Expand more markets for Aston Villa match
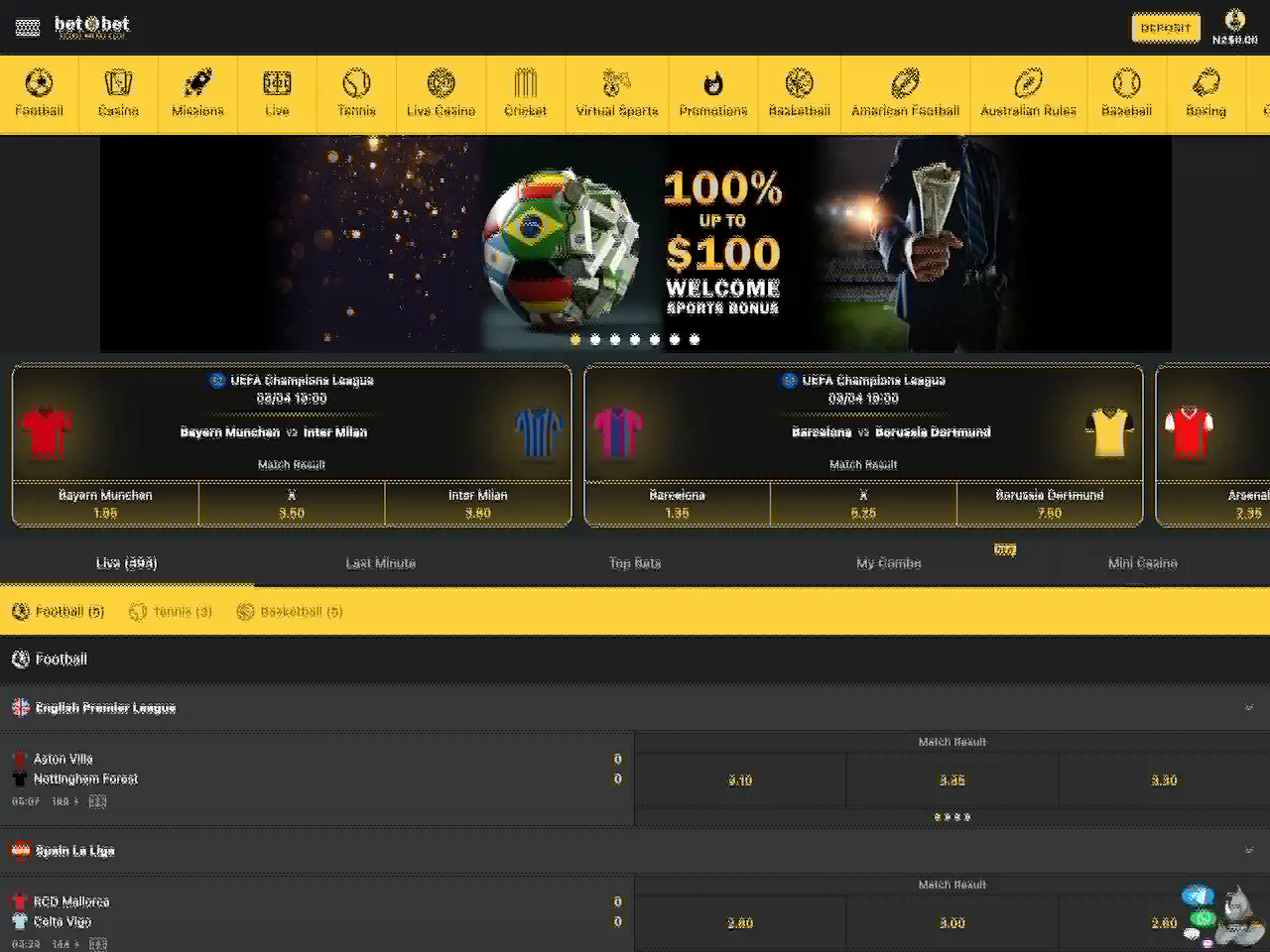The width and height of the screenshot is (1270, 952). [952, 817]
